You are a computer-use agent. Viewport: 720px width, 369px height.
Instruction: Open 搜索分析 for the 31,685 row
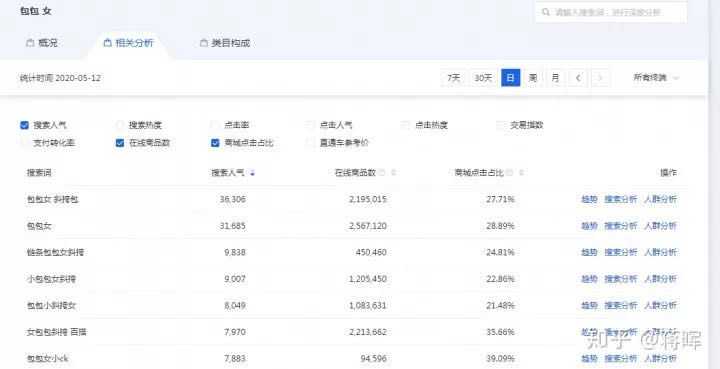(621, 226)
